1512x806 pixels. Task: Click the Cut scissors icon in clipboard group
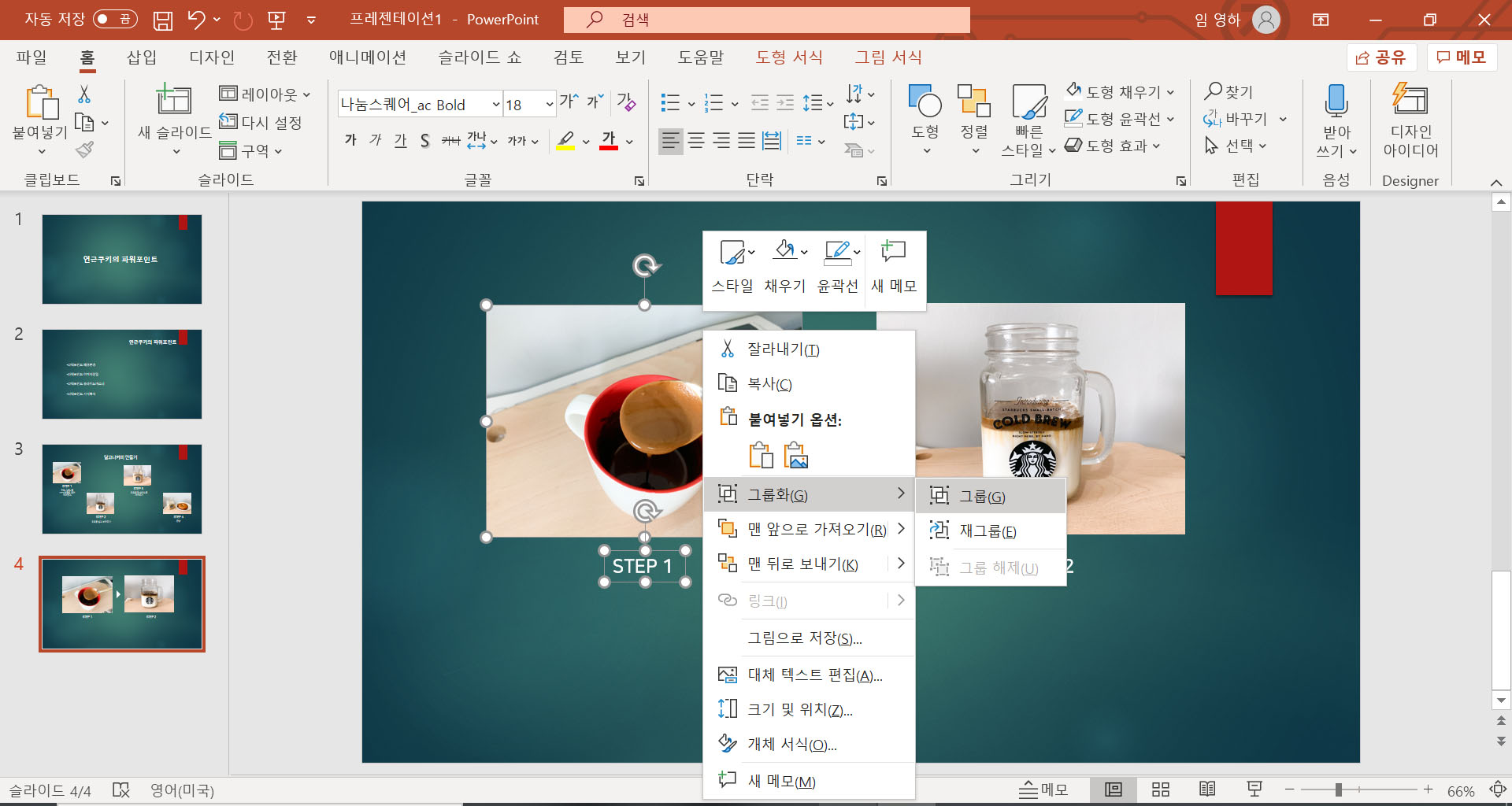pos(84,94)
